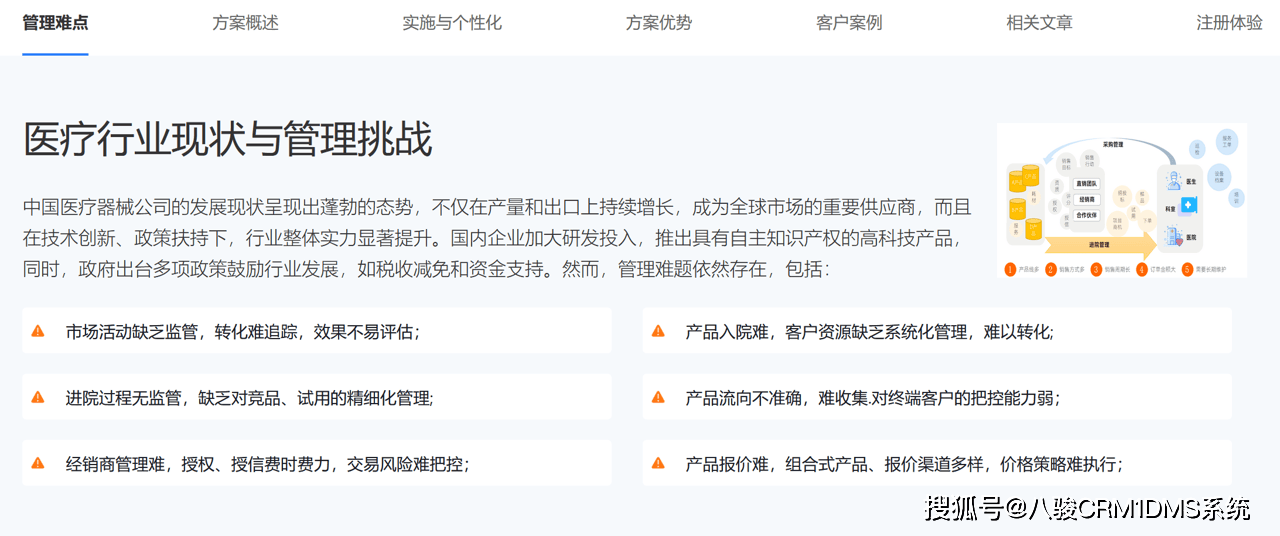
Task: Go to the 方案优势 tab
Action: (x=658, y=23)
